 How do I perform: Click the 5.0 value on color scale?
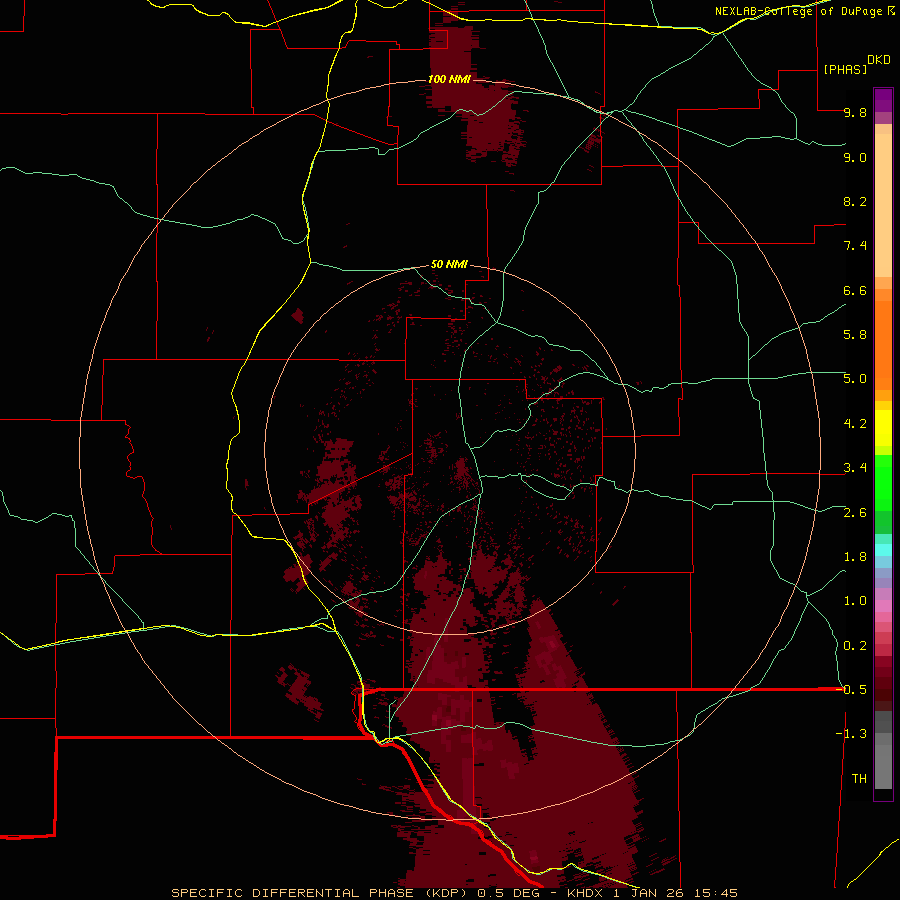855,379
